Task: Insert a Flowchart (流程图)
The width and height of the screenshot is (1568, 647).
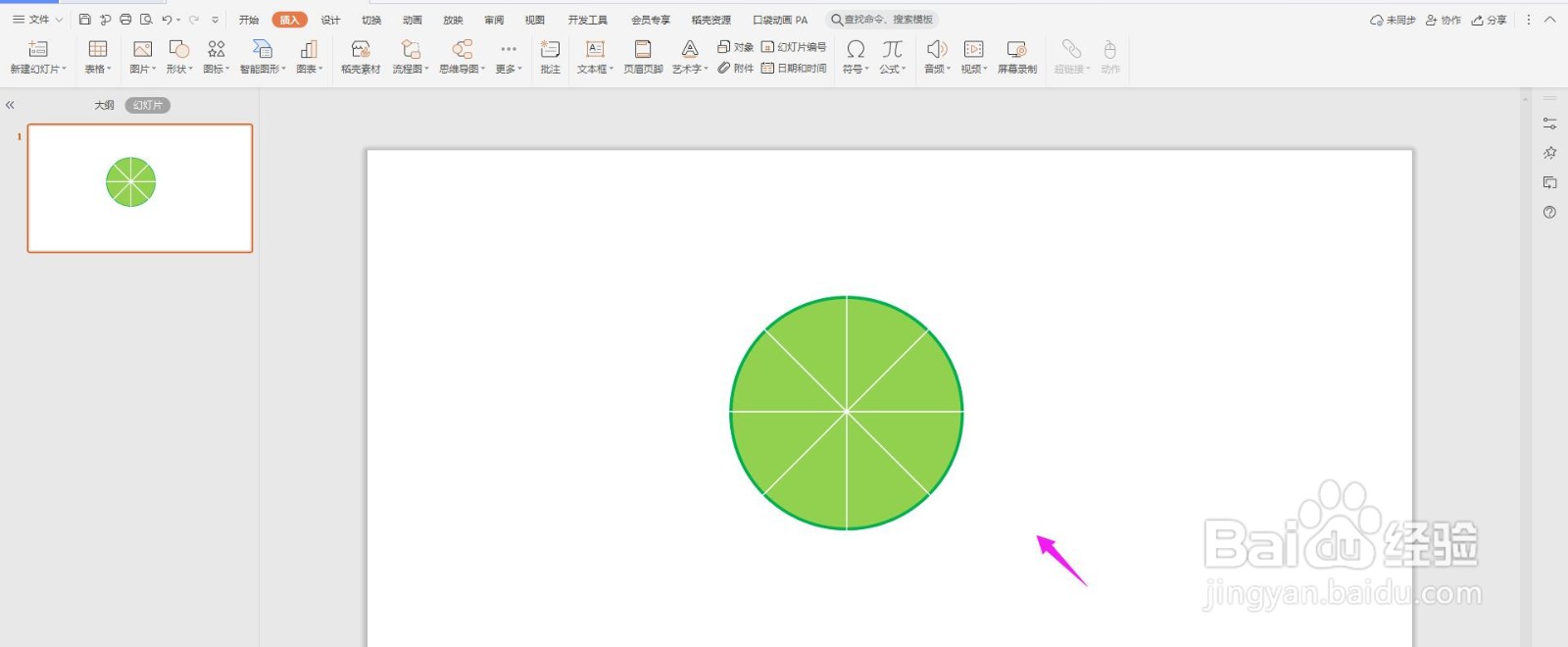Action: pyautogui.click(x=411, y=57)
